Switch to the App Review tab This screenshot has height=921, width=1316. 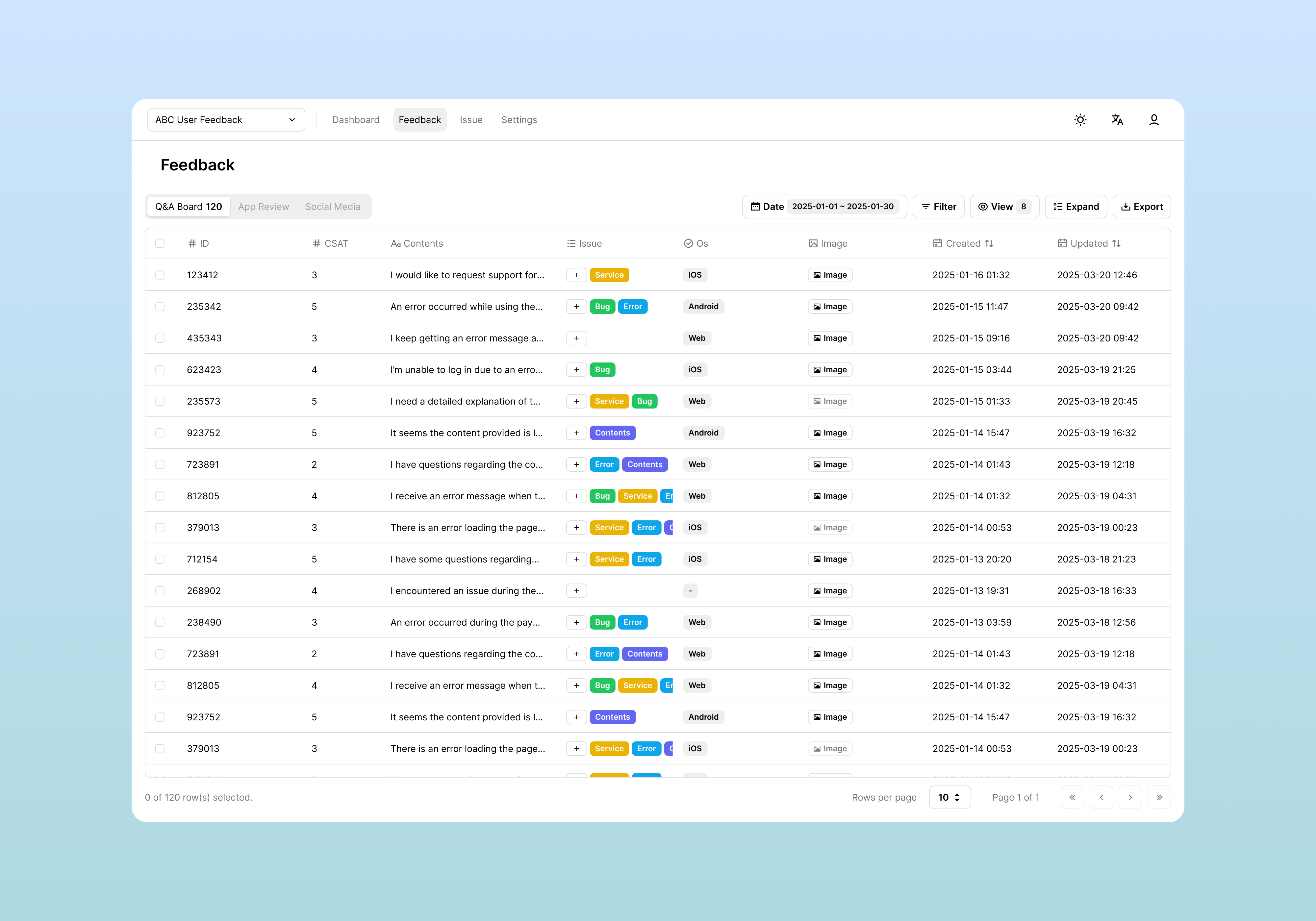click(264, 206)
